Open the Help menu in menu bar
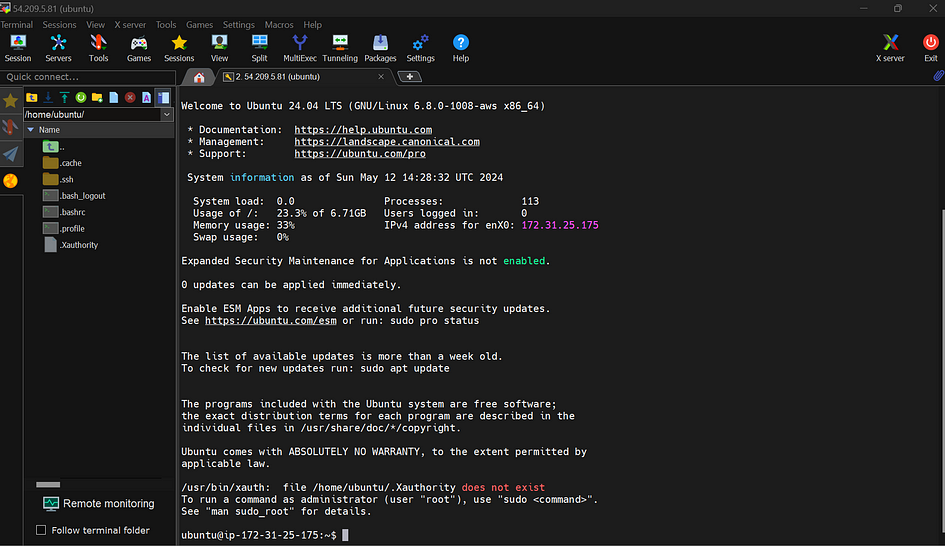 click(x=312, y=25)
